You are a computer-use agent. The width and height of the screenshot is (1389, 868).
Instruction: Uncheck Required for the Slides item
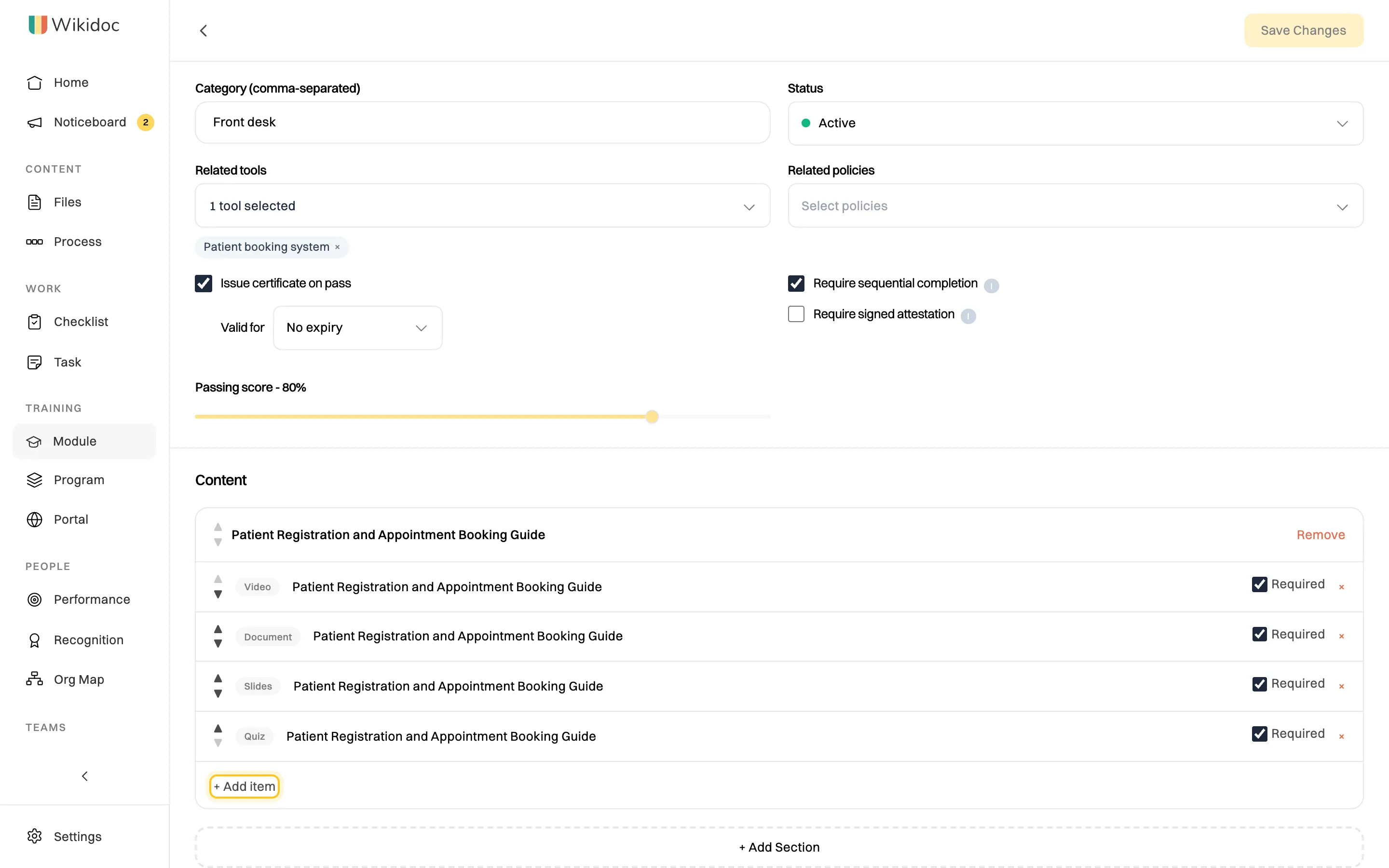click(1259, 684)
